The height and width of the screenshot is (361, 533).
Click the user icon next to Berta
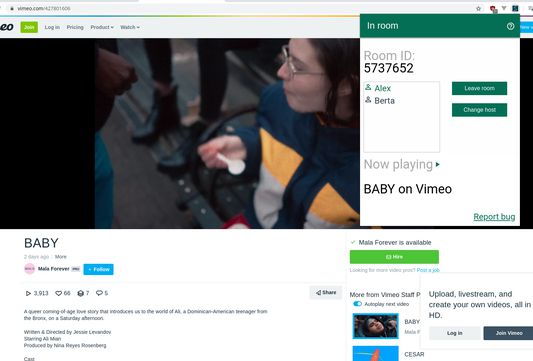[368, 100]
